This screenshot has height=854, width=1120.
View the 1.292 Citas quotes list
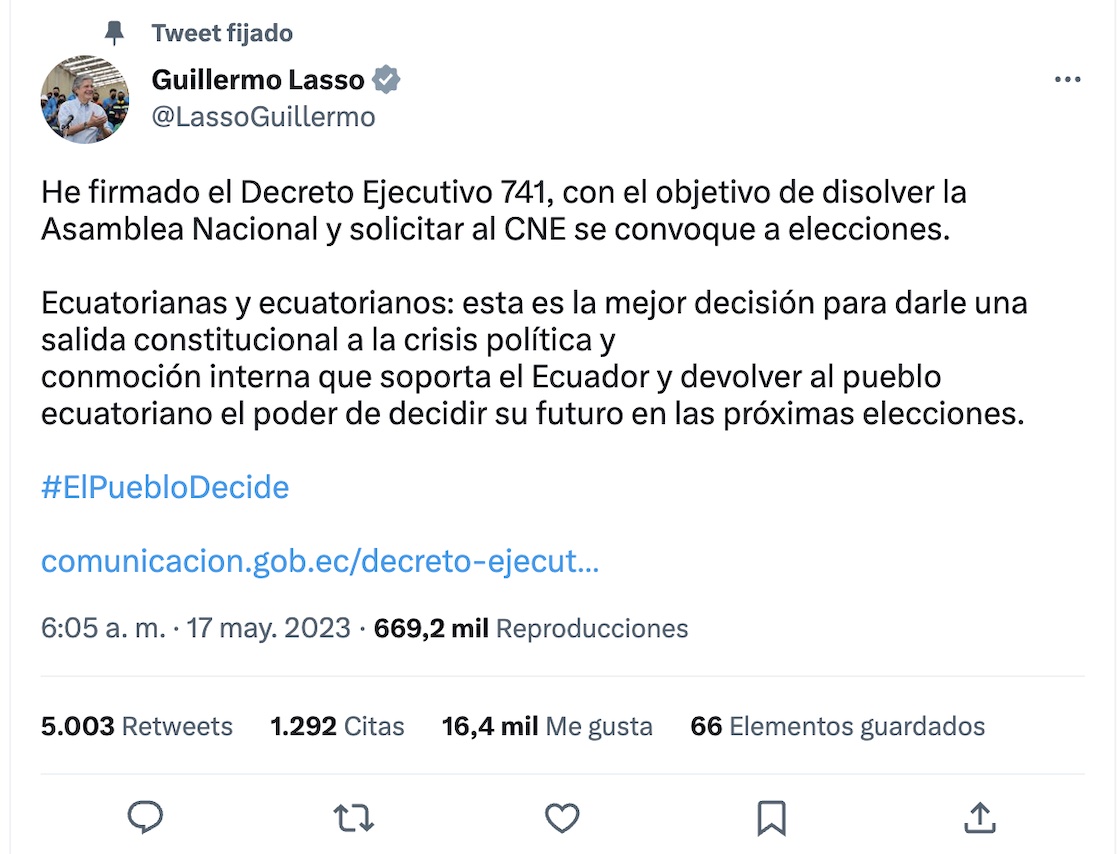pos(337,726)
